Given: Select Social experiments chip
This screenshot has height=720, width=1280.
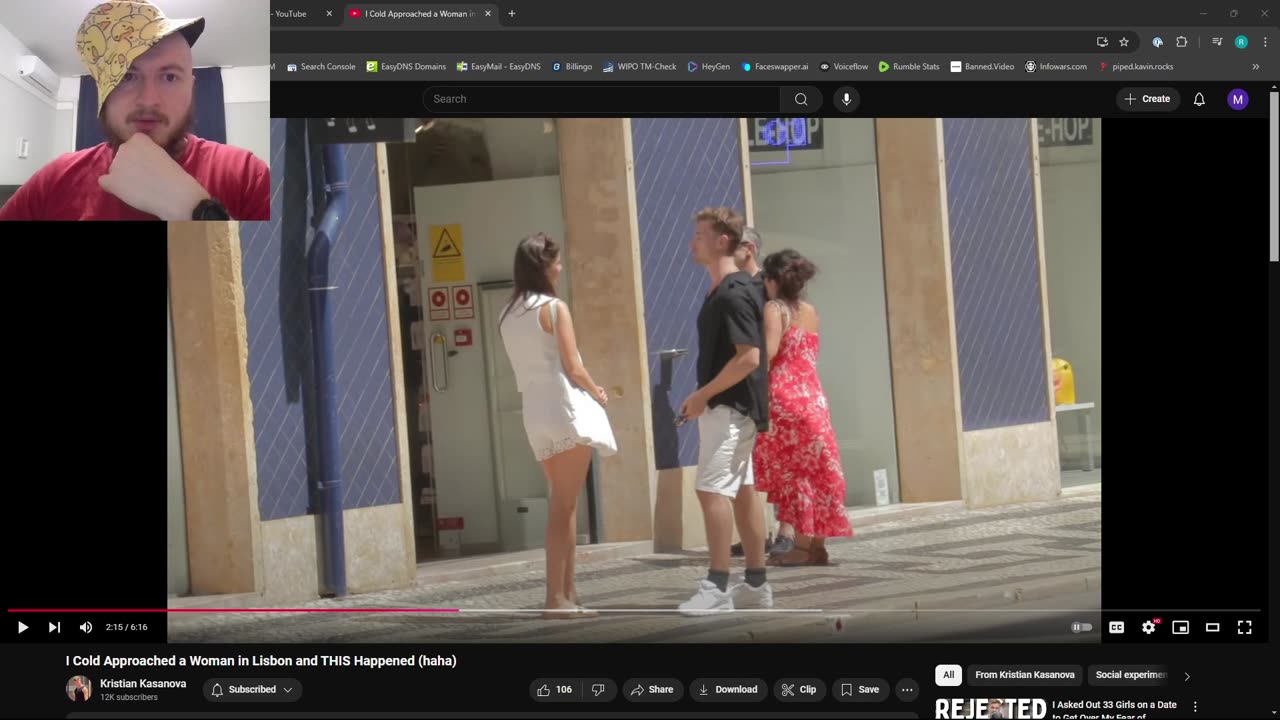Looking at the screenshot, I should (x=1130, y=675).
